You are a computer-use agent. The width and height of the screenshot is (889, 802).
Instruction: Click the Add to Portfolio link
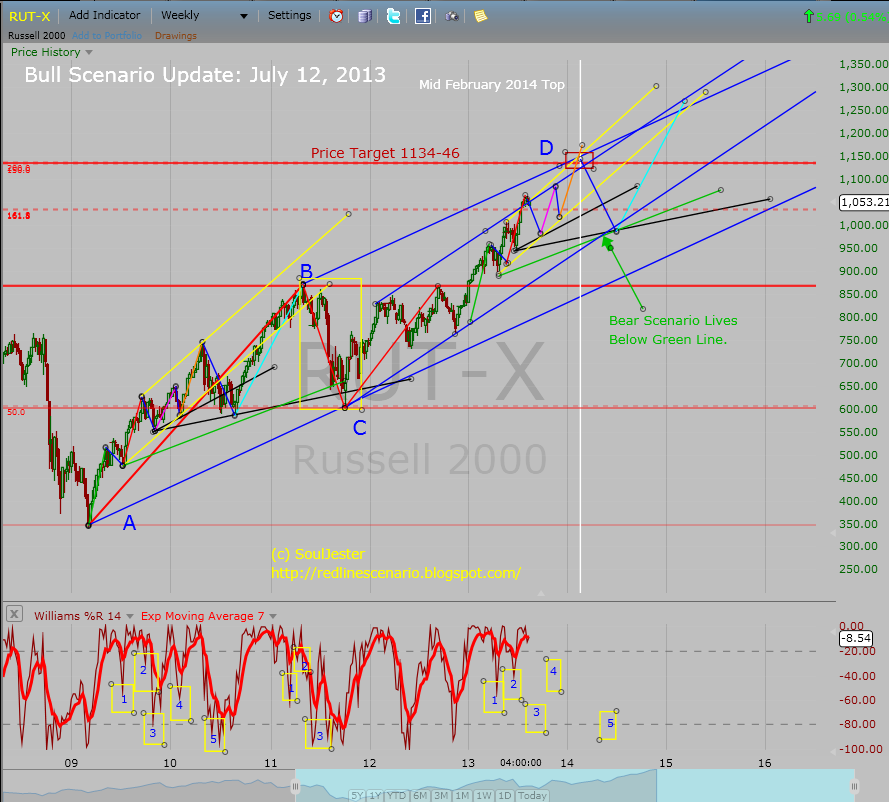click(x=107, y=36)
